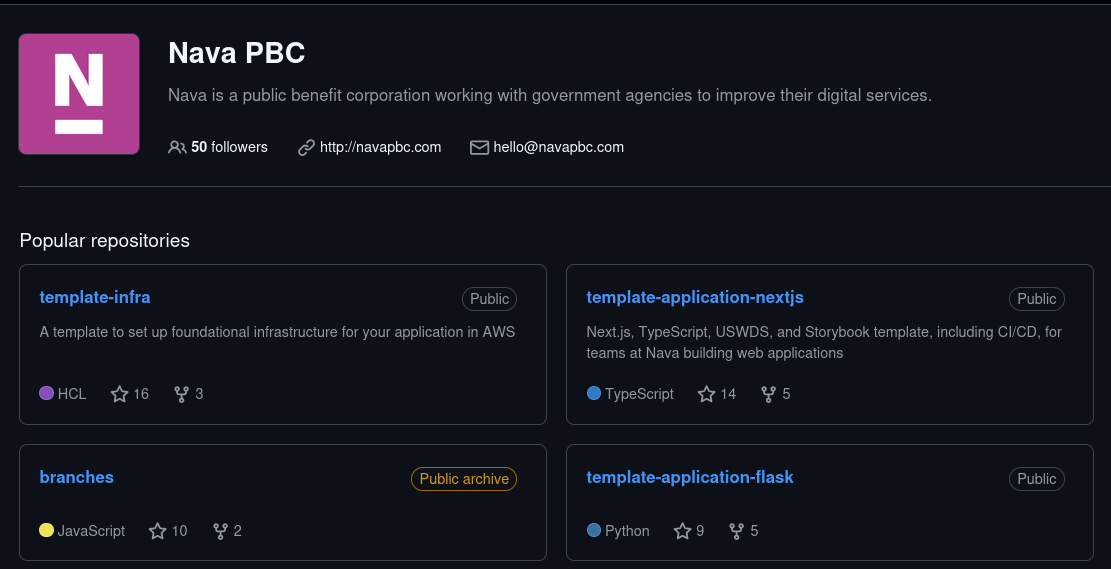
Task: Click the purple HCL language color dot
Action: 47,393
